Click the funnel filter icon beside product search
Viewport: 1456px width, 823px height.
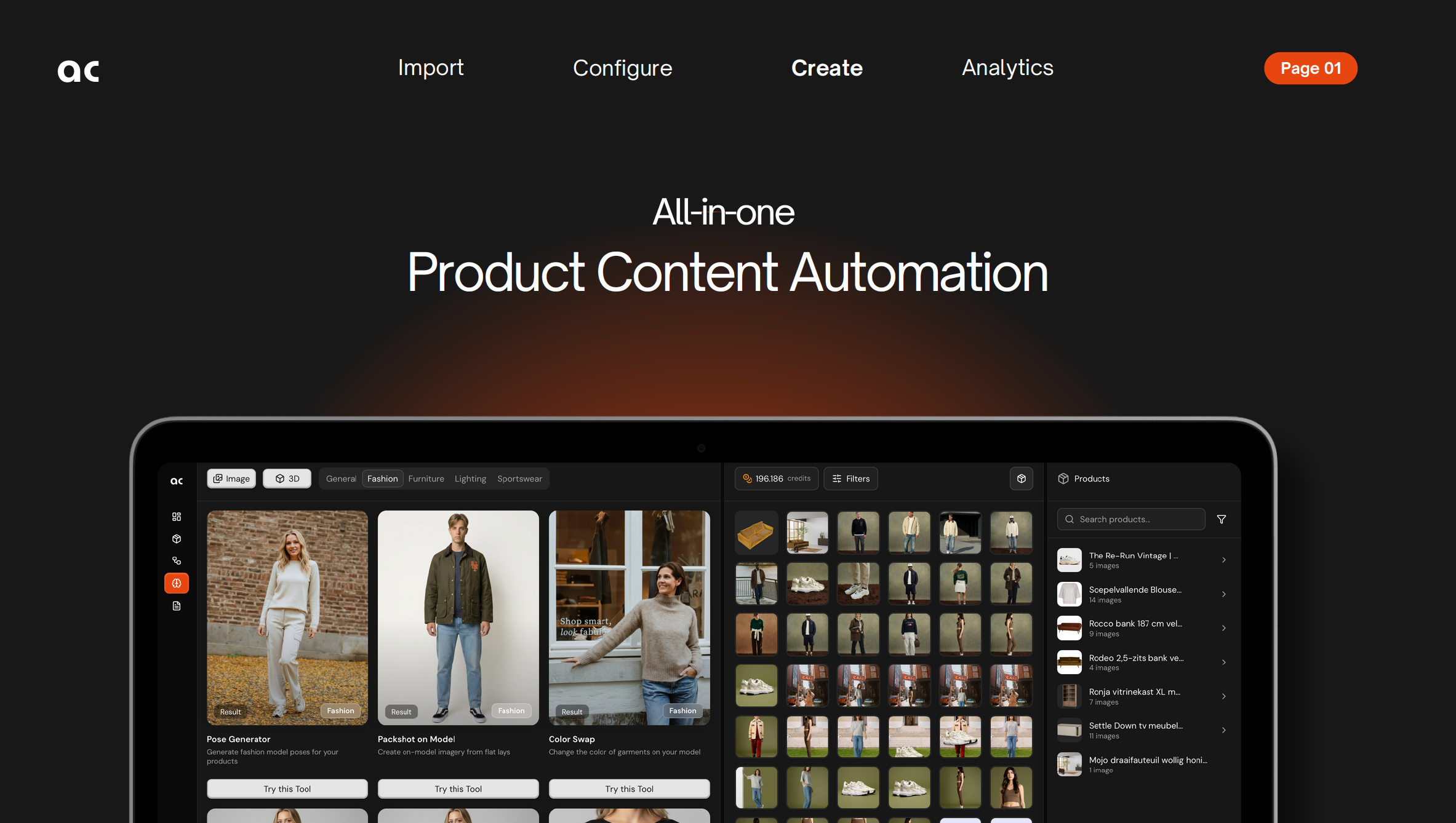pyautogui.click(x=1222, y=519)
